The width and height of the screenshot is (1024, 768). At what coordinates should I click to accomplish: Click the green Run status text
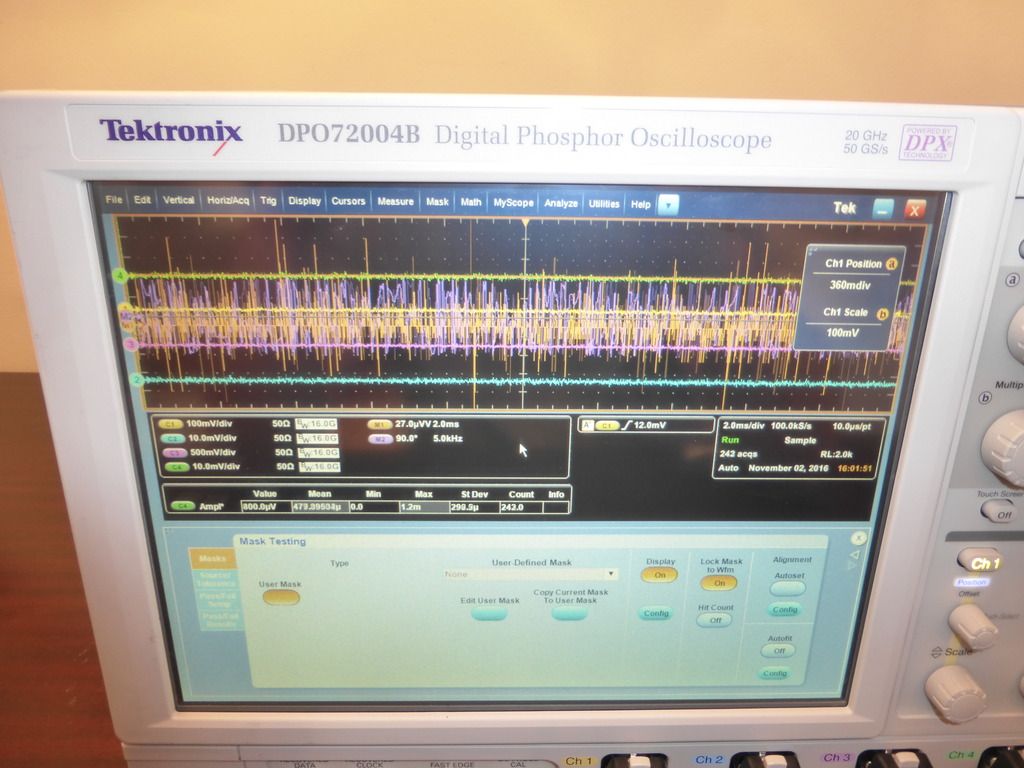click(x=730, y=440)
